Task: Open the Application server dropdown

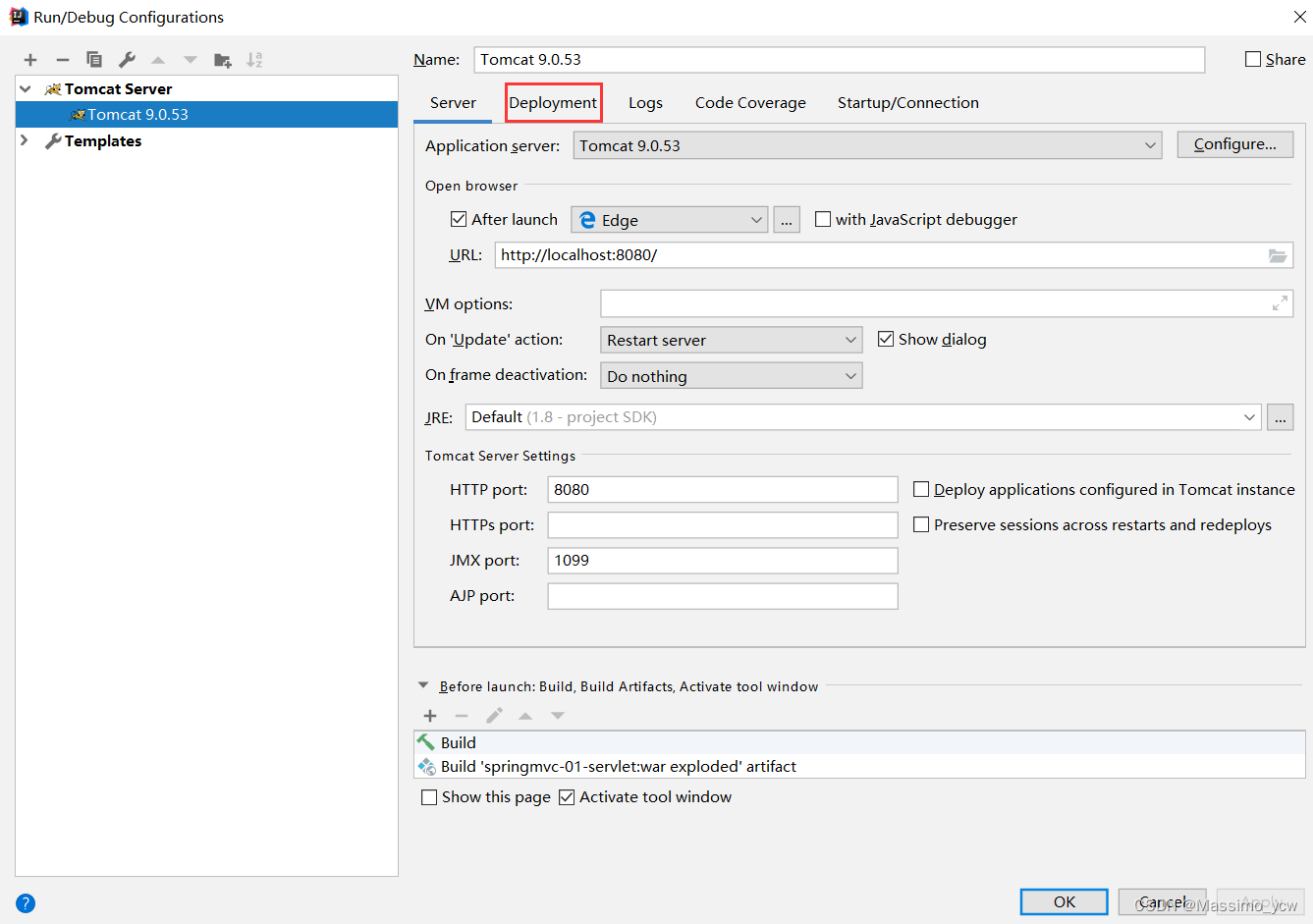Action: pos(867,145)
